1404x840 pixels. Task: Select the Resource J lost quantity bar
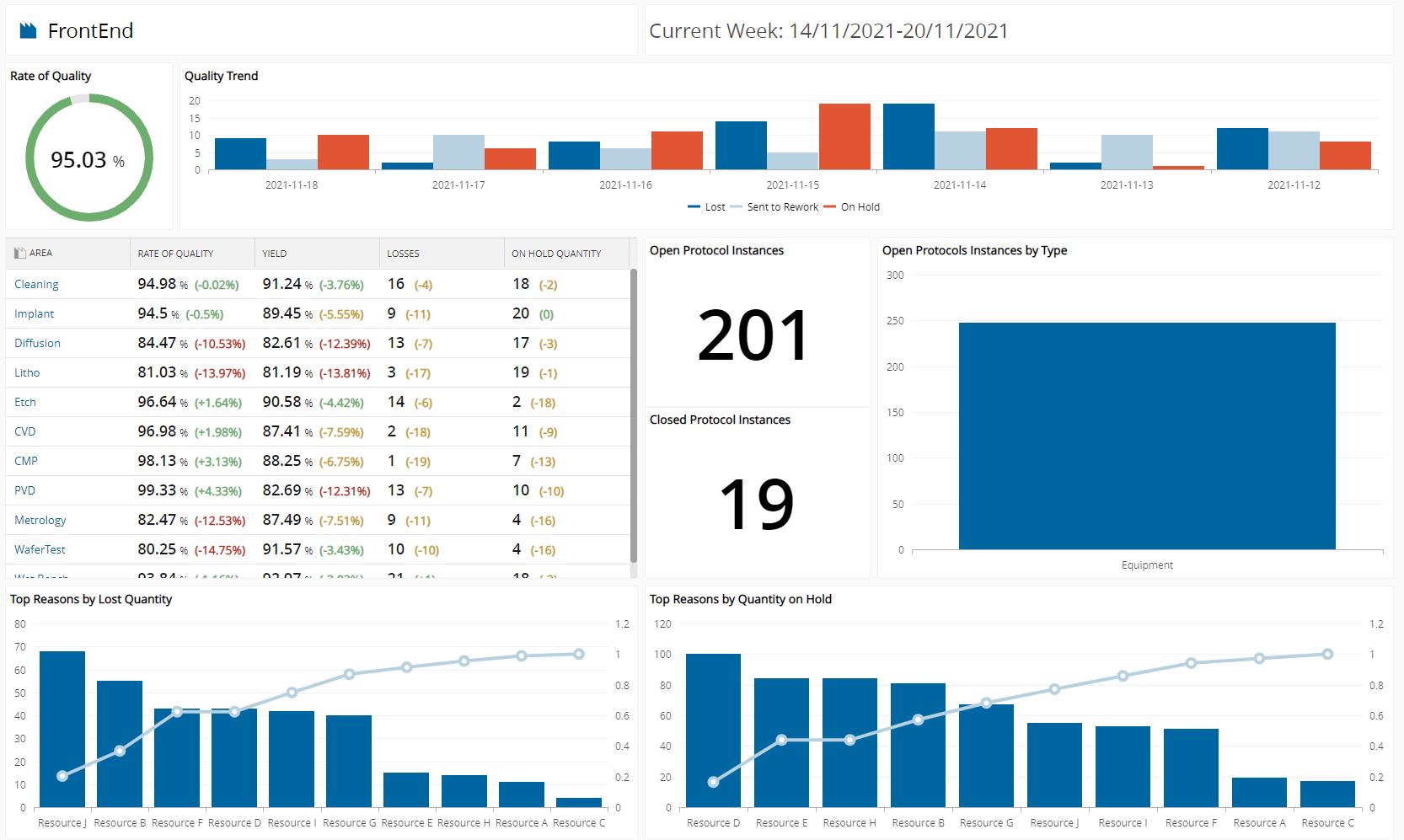pos(62,730)
